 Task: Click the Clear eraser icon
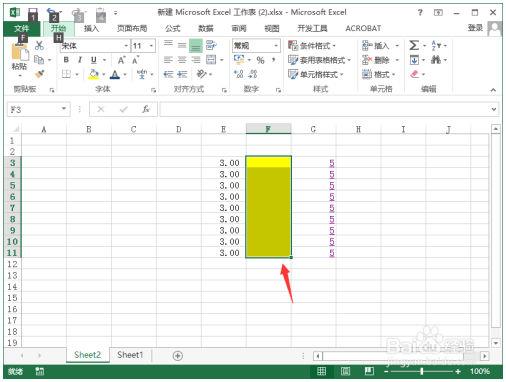[x=414, y=74]
